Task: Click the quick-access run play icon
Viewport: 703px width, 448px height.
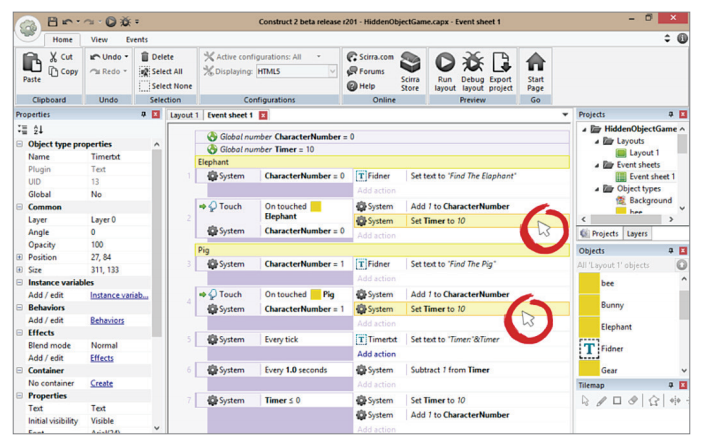Action: tap(111, 22)
